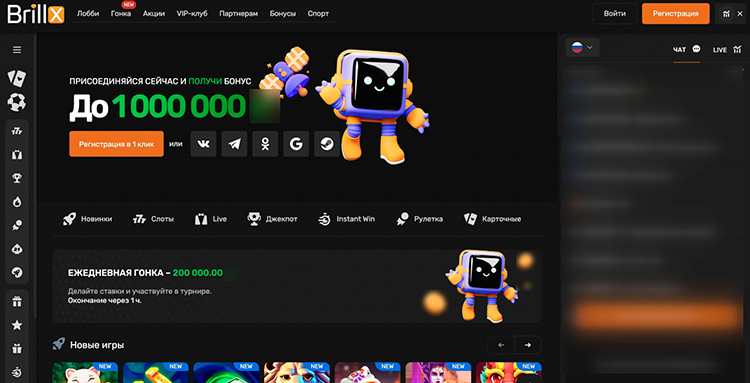Open the Ежедневная гонка tournament banner
Screen dimensions: 750x383
(x=297, y=286)
